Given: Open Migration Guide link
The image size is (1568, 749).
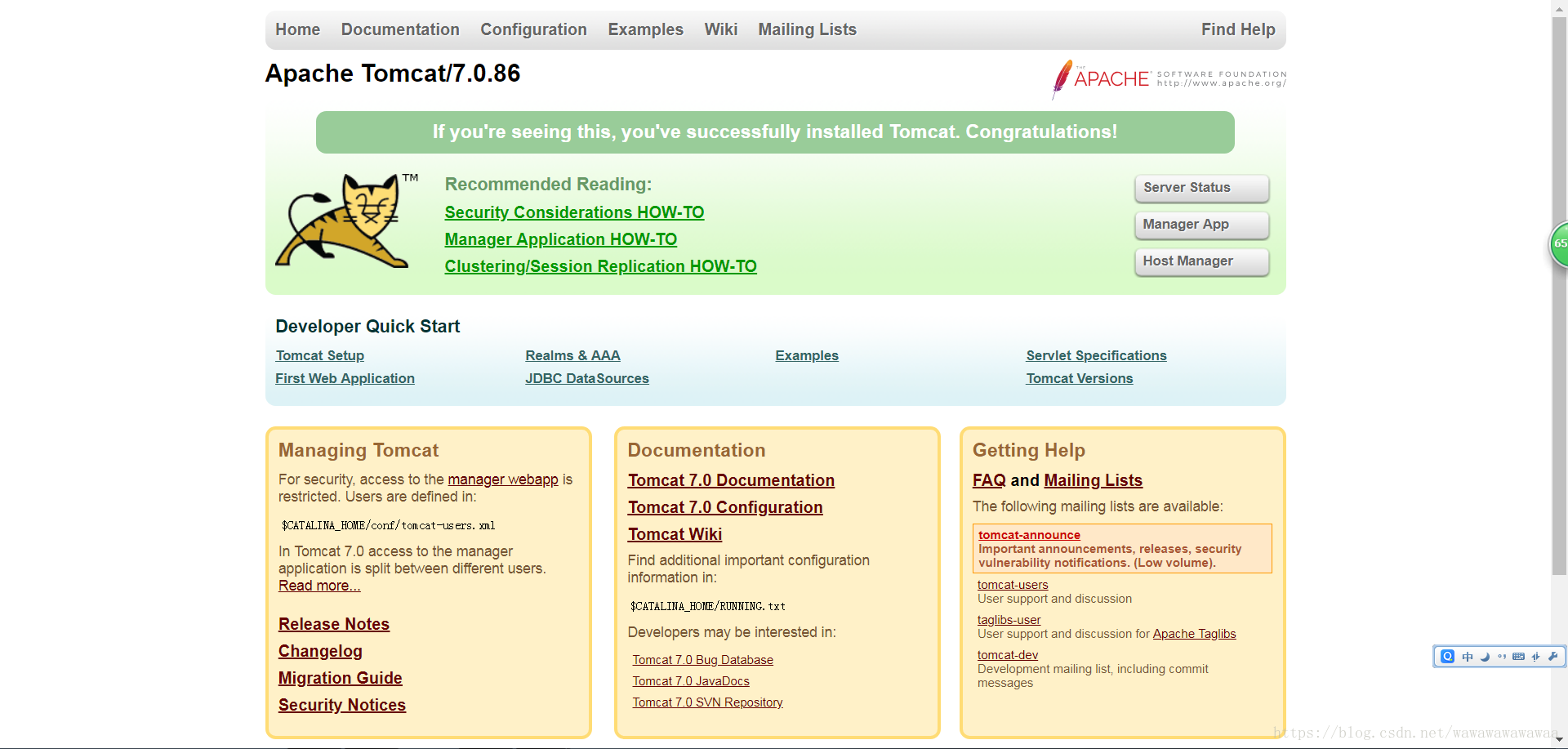Looking at the screenshot, I should point(340,678).
